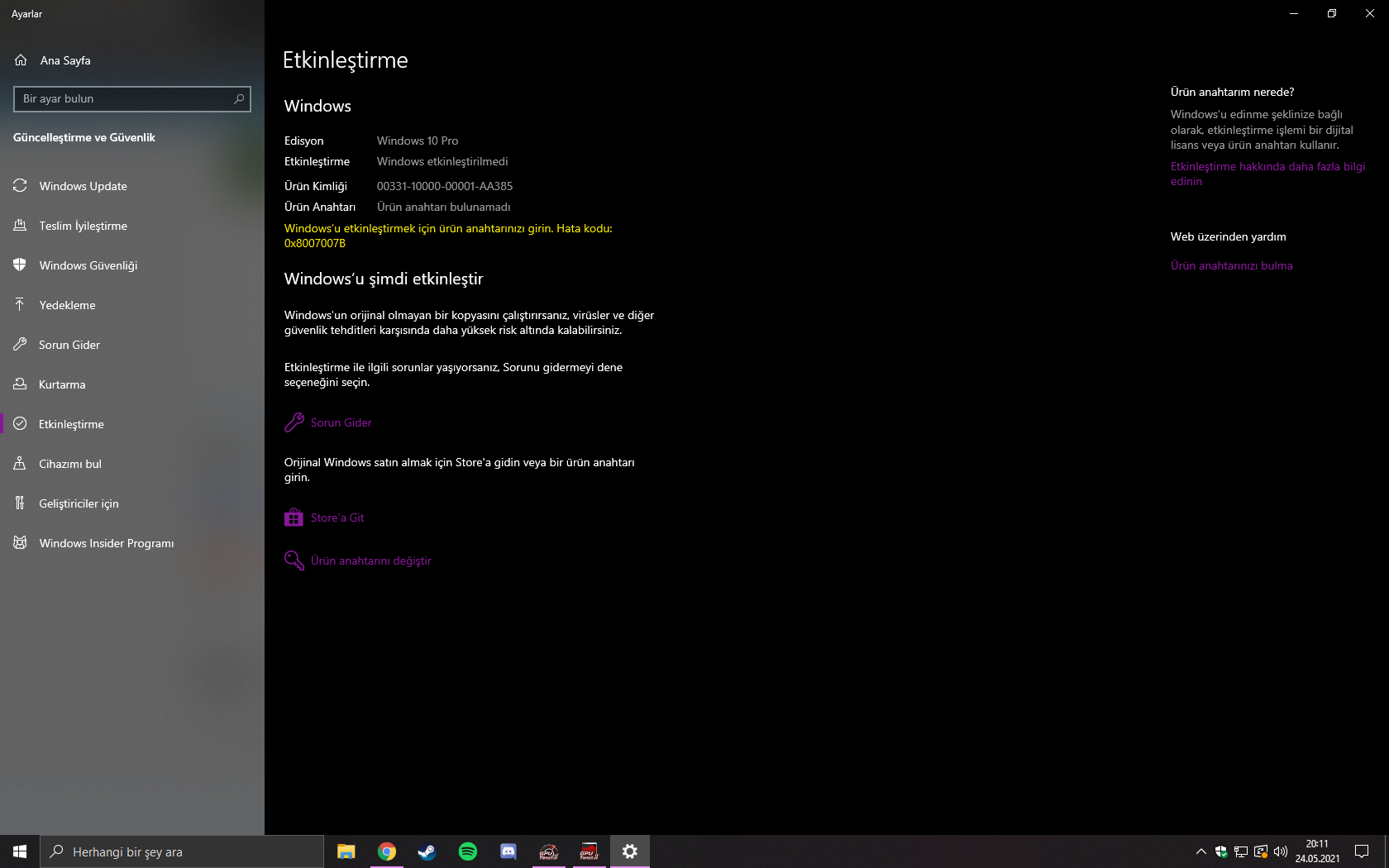The width and height of the screenshot is (1389, 868).
Task: Click the 'Windows'u şimdi etkinleştir' heading
Action: pyautogui.click(x=384, y=279)
